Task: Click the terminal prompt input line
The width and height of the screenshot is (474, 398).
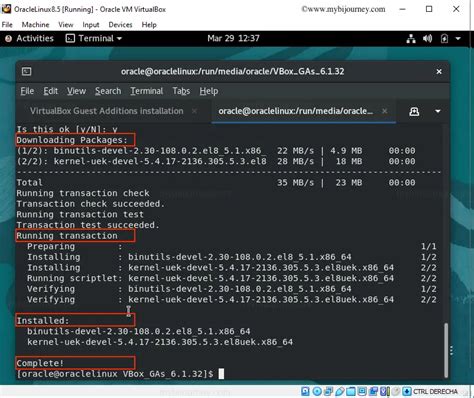Action: pos(120,374)
